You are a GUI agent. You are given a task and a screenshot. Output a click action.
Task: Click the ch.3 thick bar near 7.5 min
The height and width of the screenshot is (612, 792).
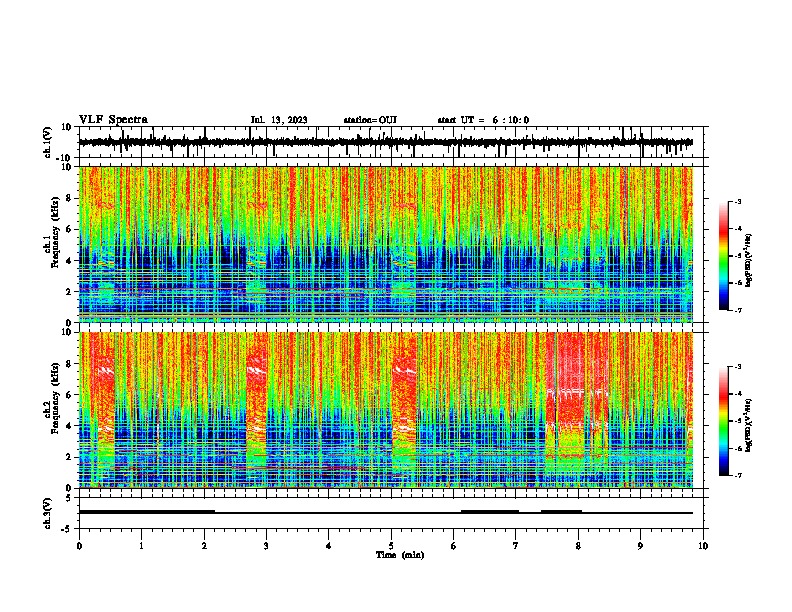point(561,512)
